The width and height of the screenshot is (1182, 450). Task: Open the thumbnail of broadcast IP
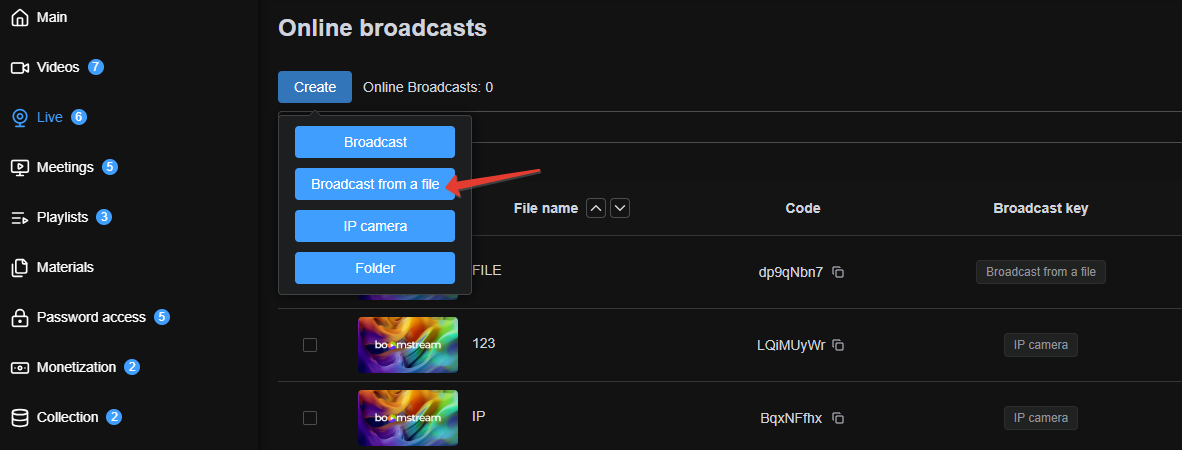point(408,418)
